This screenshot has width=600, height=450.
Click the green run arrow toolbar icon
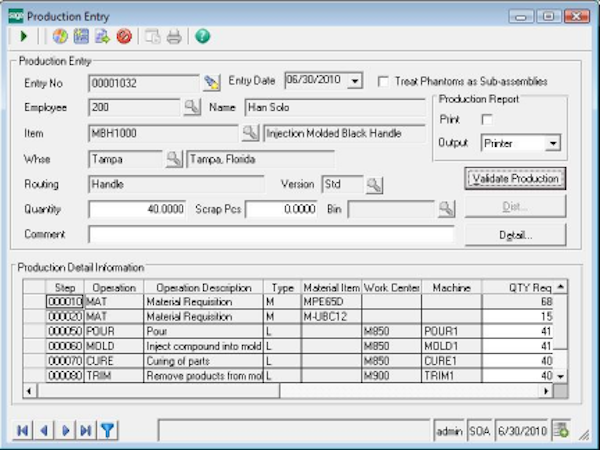24,37
